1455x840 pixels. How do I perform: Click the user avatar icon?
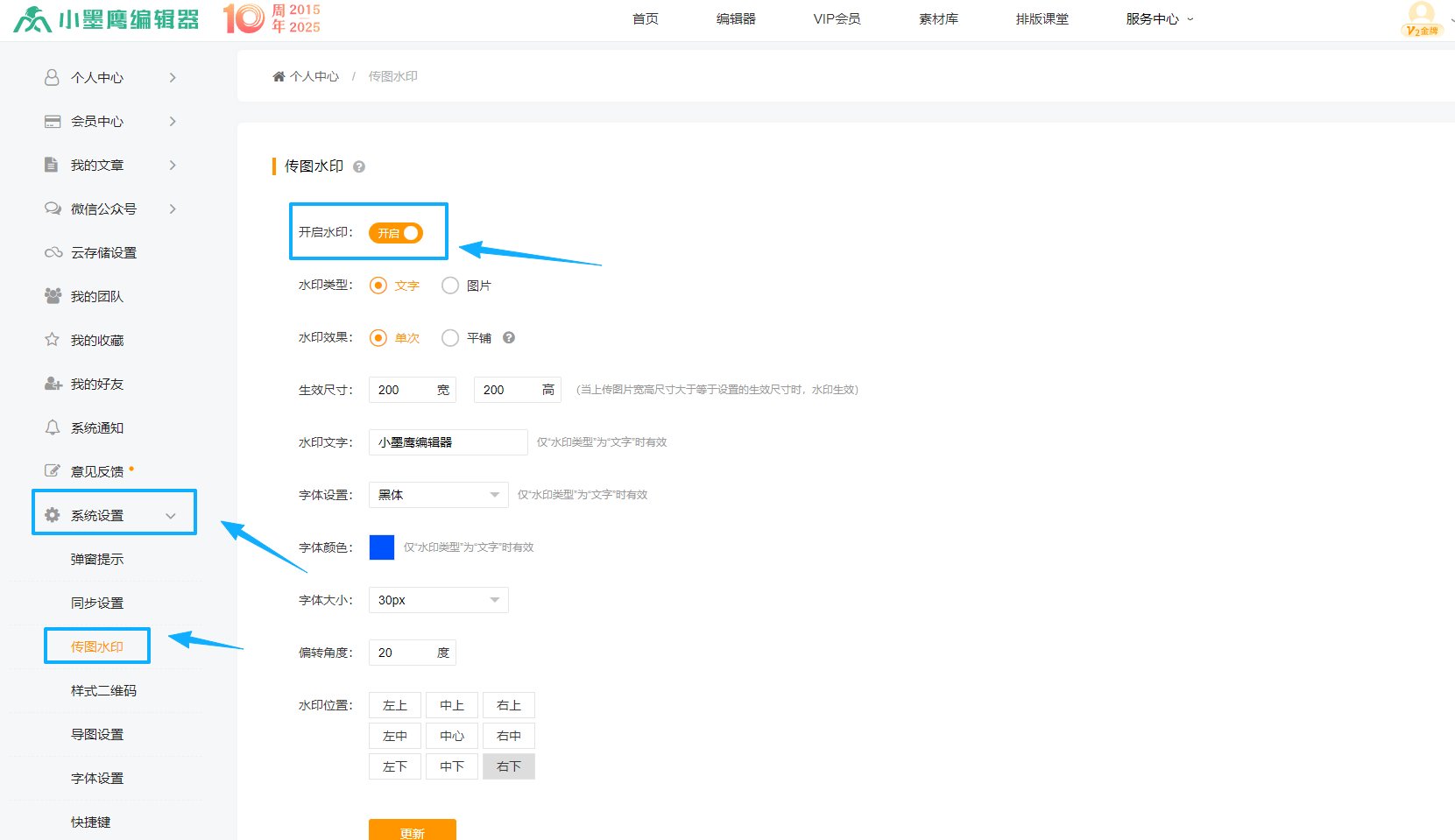pos(1421,13)
